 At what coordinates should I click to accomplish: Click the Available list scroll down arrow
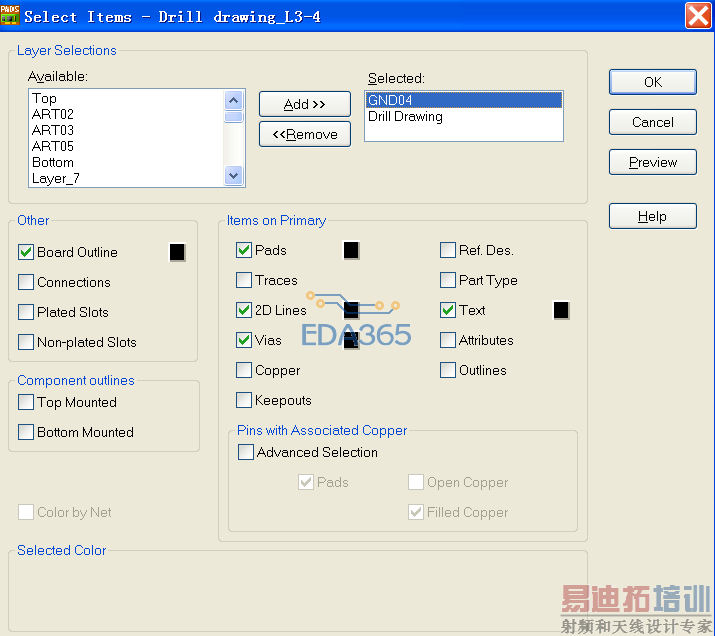pos(234,175)
